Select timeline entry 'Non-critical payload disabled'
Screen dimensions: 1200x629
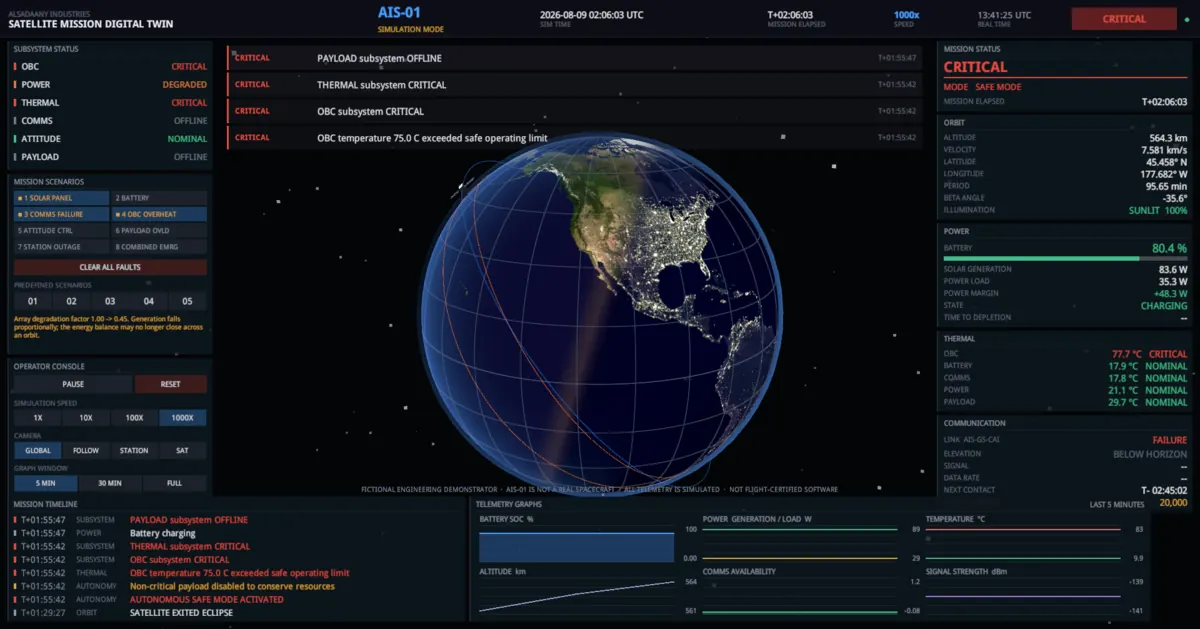[x=232, y=586]
